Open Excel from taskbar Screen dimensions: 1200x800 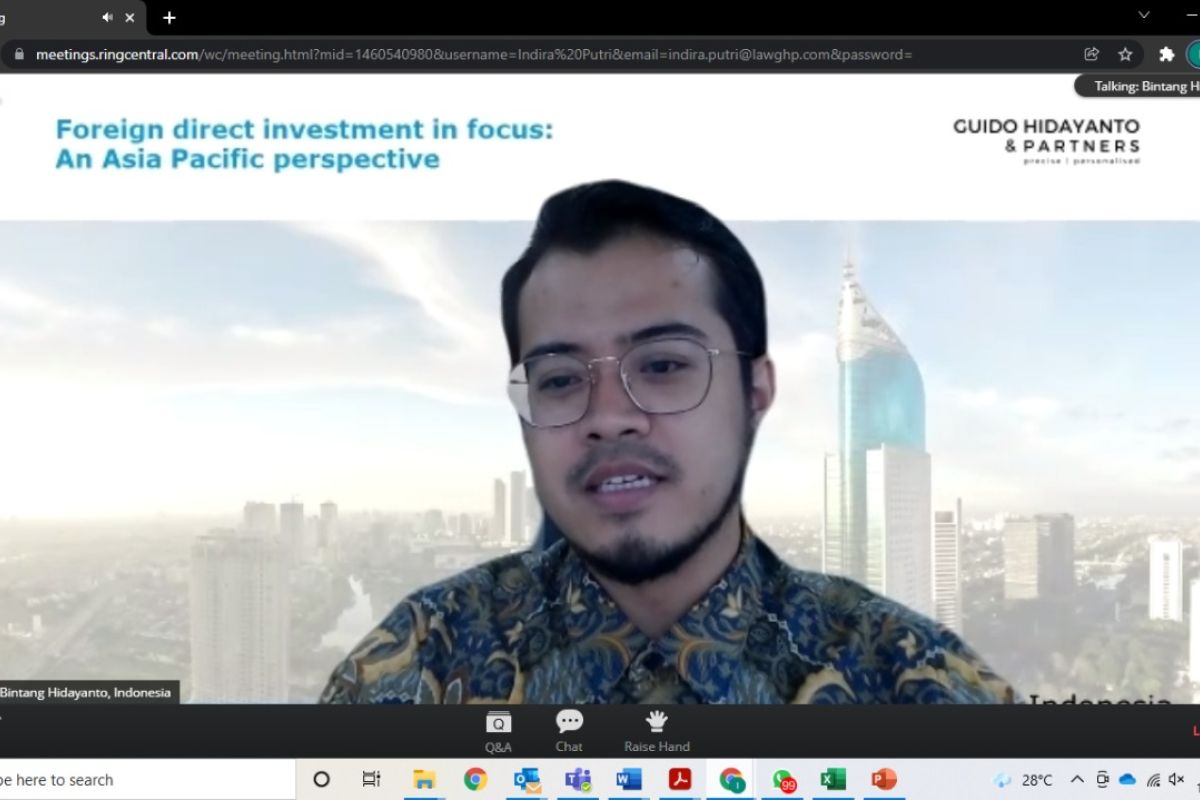pyautogui.click(x=833, y=779)
